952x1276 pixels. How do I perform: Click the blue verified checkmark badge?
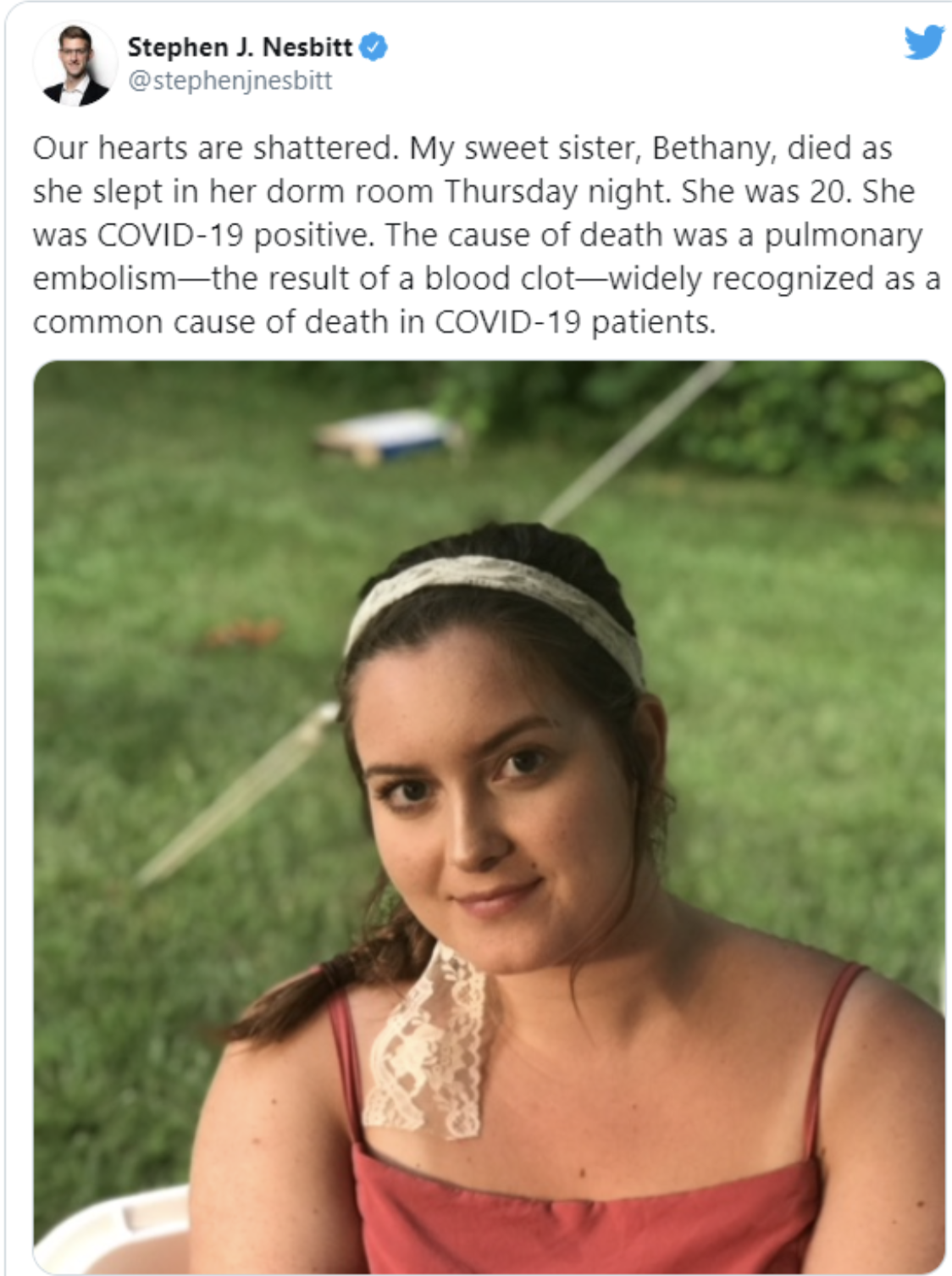tap(374, 47)
